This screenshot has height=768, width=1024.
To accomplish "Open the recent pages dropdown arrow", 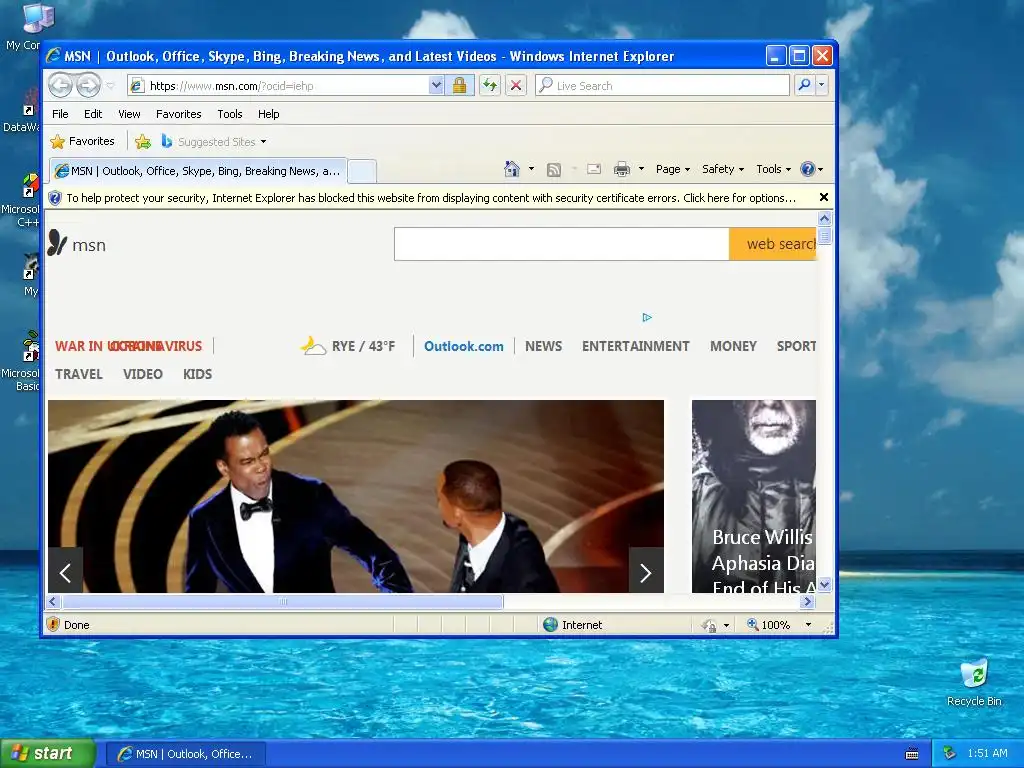I will click(110, 86).
